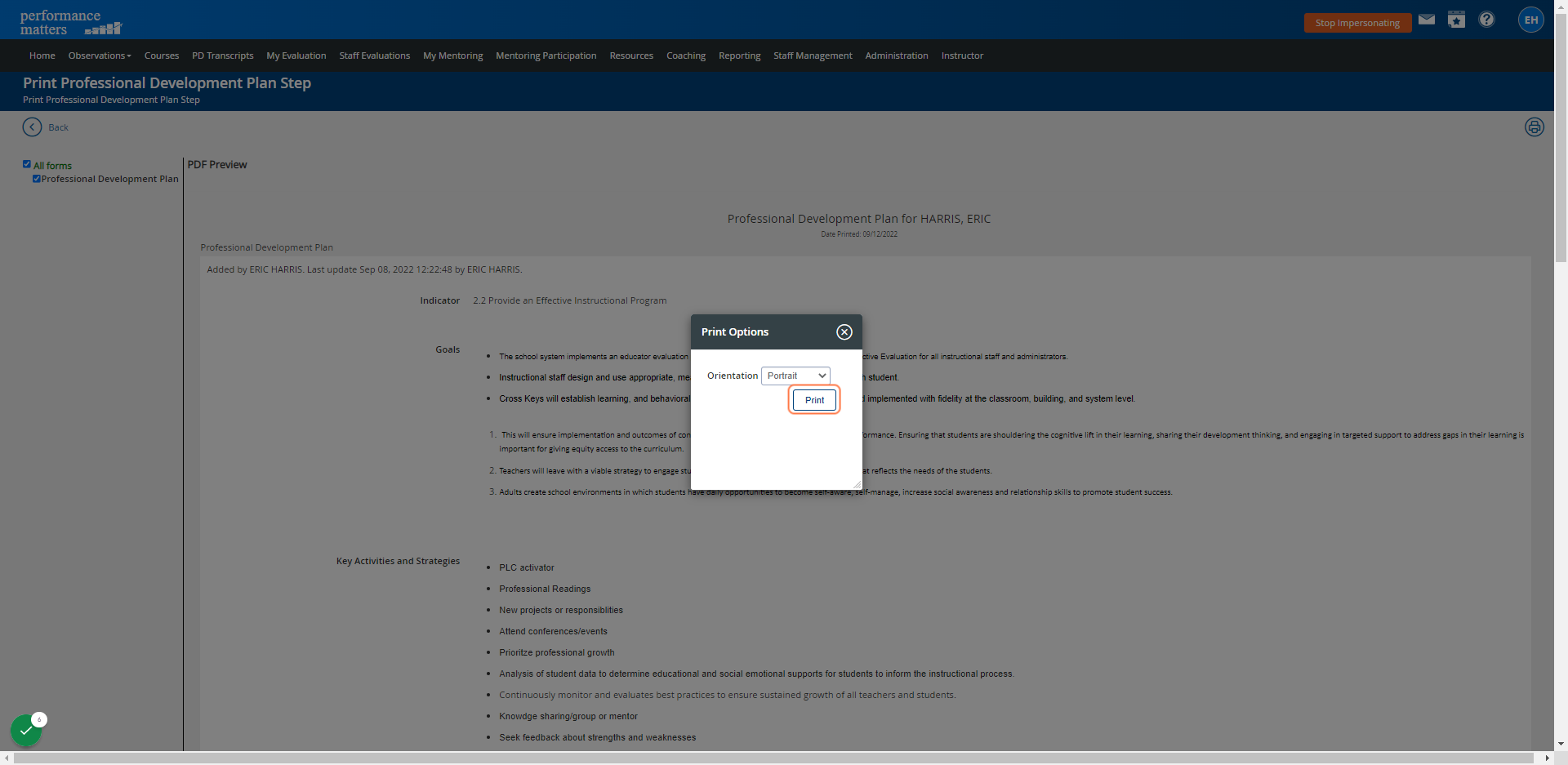
Task: Click 'Professional Development Plan for HARRIS, ERIC' title
Action: [859, 219]
